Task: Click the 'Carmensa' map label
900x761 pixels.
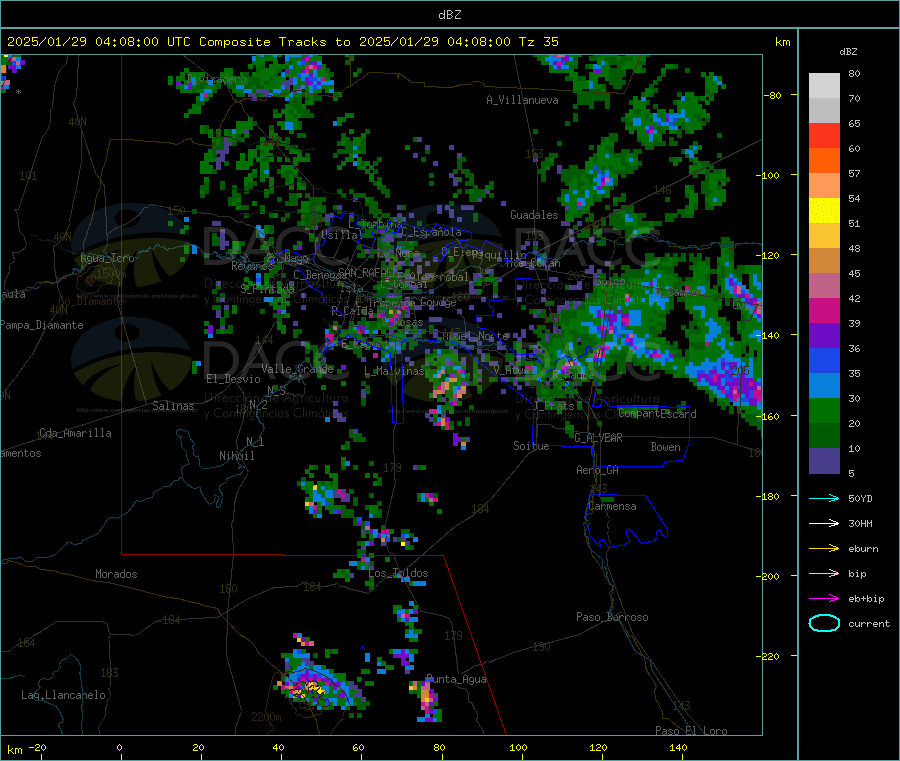Action: (x=612, y=506)
